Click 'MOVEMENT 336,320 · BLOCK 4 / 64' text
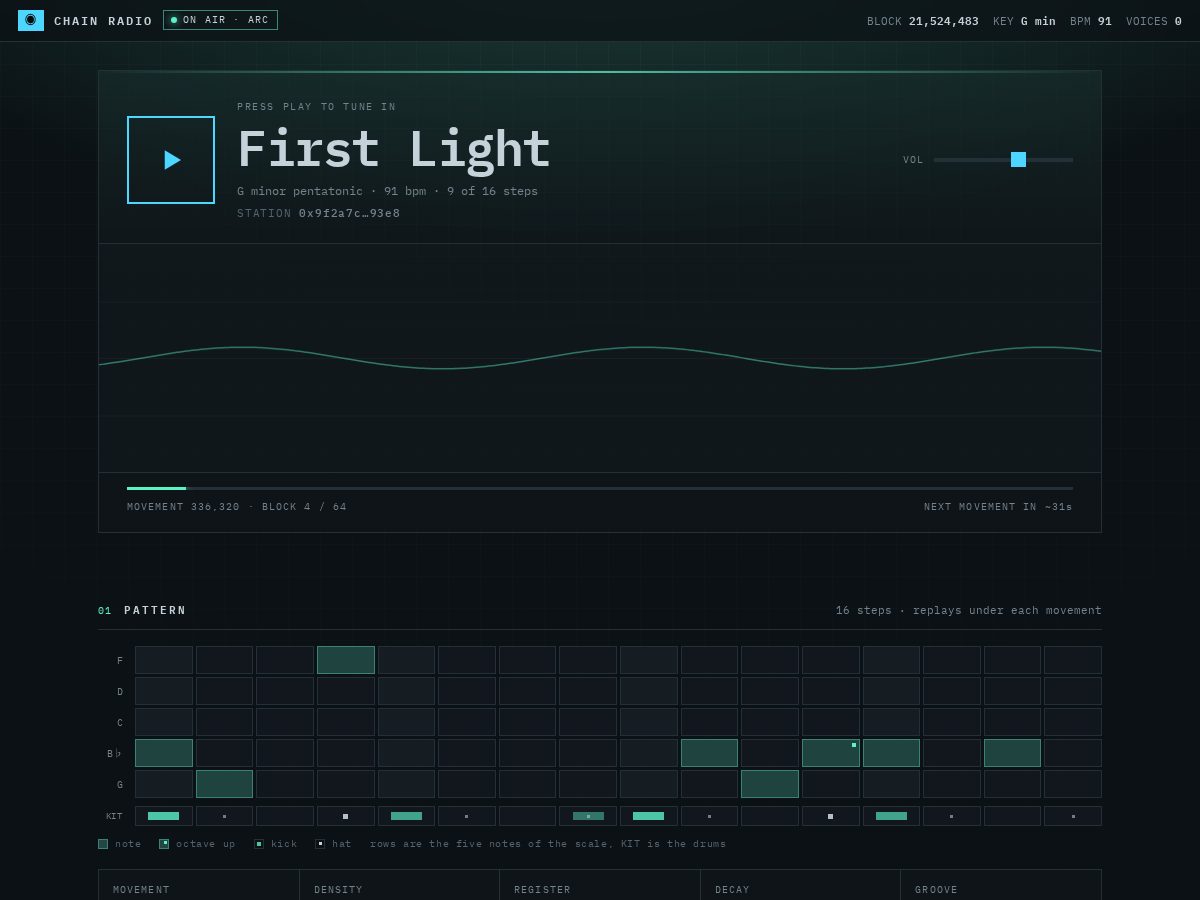This screenshot has width=1200, height=900. [237, 507]
